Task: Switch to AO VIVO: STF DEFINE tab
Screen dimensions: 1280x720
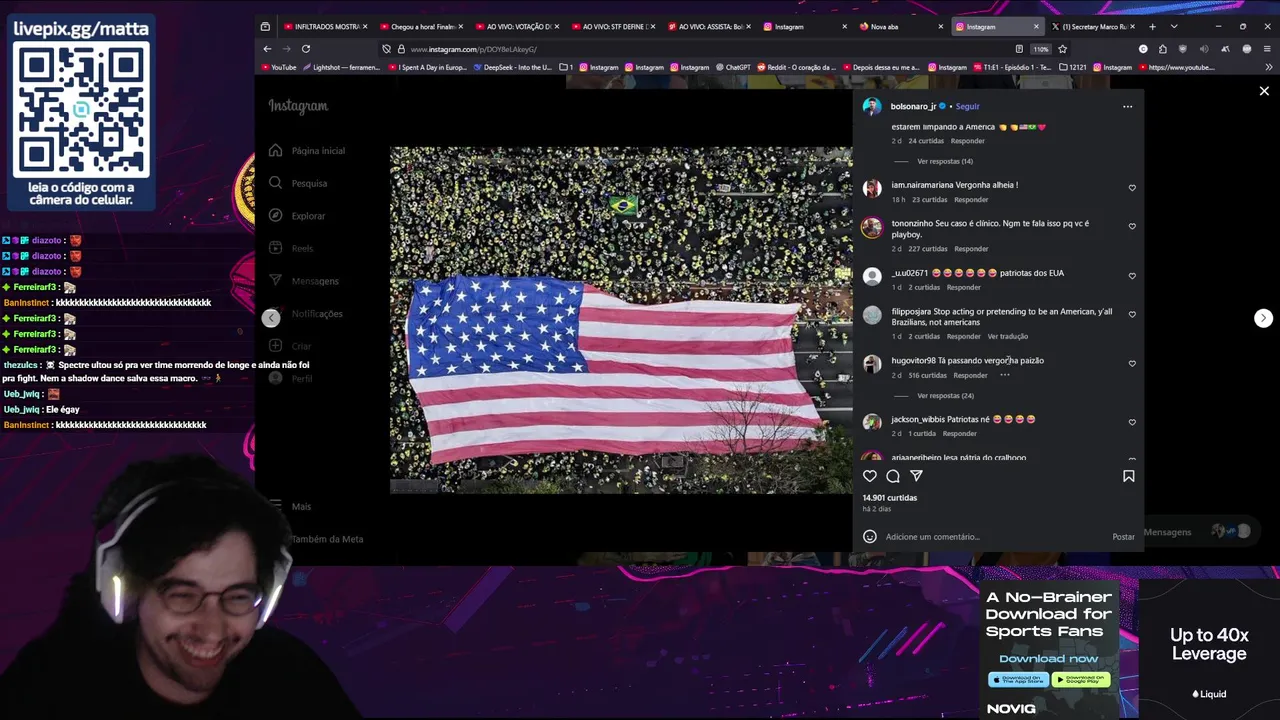Action: tap(614, 27)
